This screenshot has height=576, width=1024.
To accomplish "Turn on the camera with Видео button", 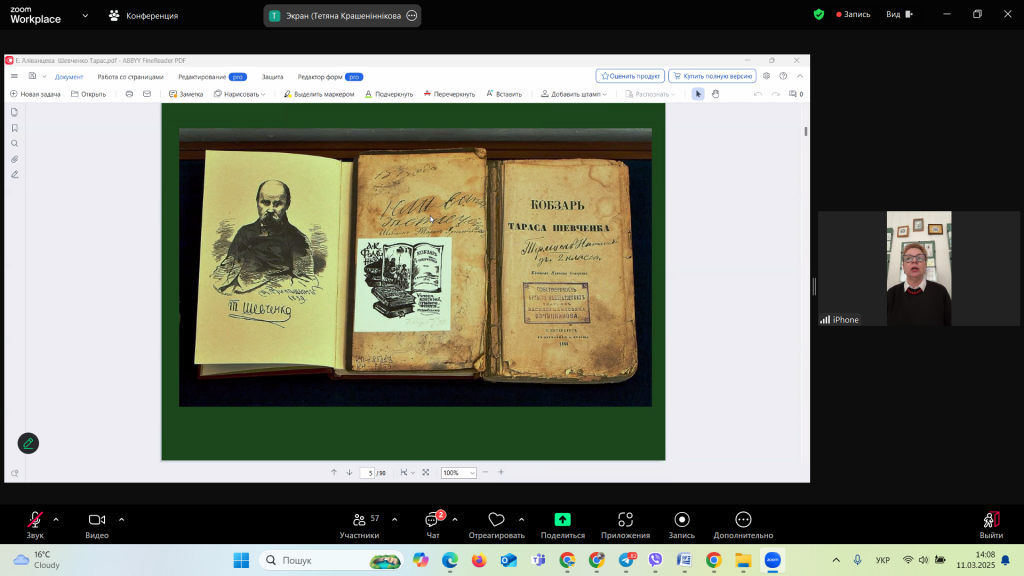I will [x=97, y=520].
